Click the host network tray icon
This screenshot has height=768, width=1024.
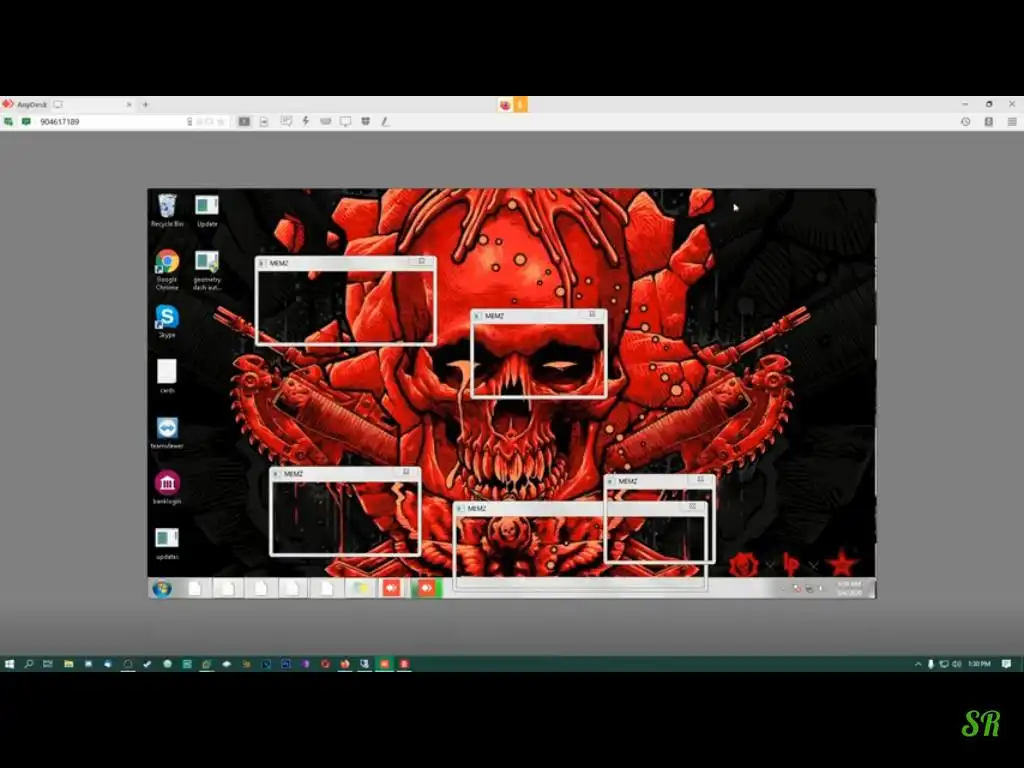coord(944,664)
